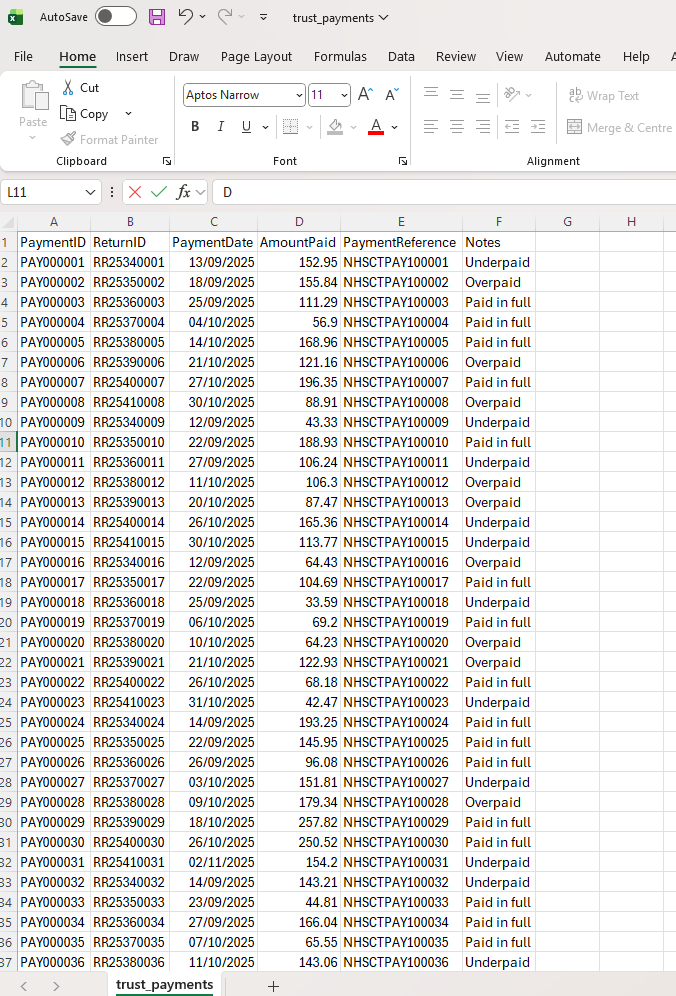Open the View tab
The height and width of the screenshot is (996, 676).
click(x=509, y=57)
